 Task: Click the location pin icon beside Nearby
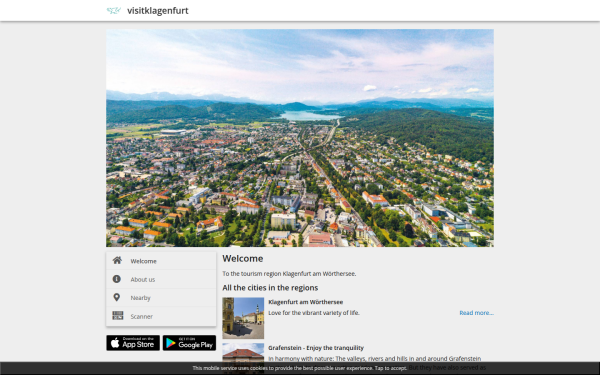[x=117, y=297]
